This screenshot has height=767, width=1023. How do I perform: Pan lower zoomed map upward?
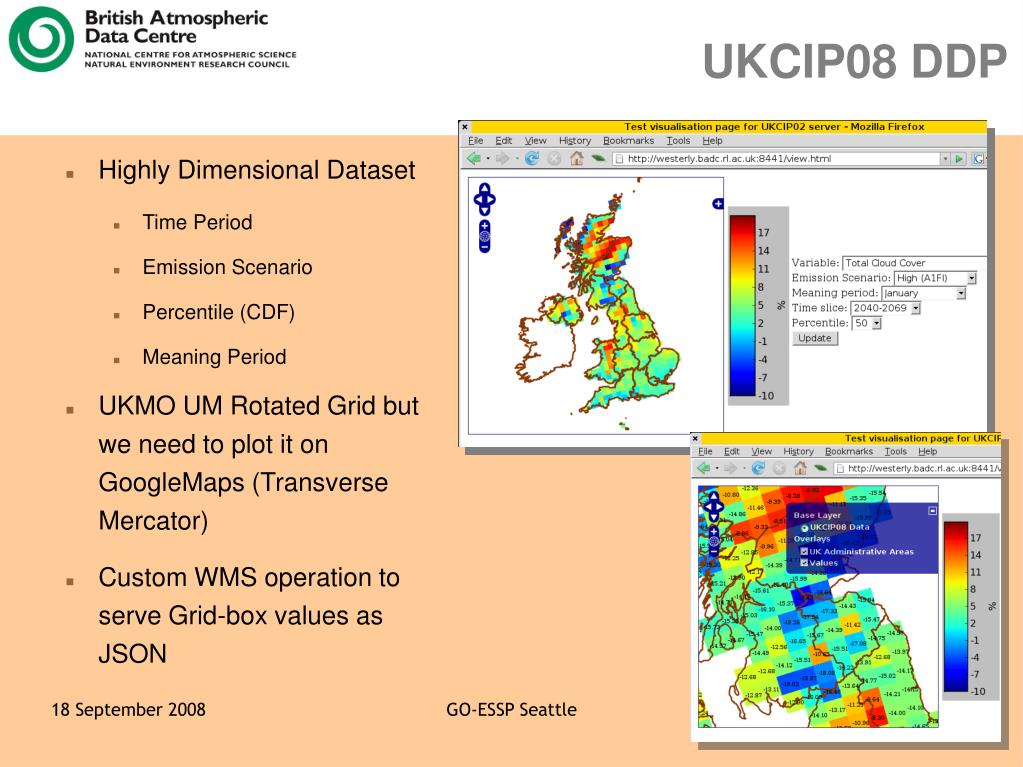tap(714, 496)
